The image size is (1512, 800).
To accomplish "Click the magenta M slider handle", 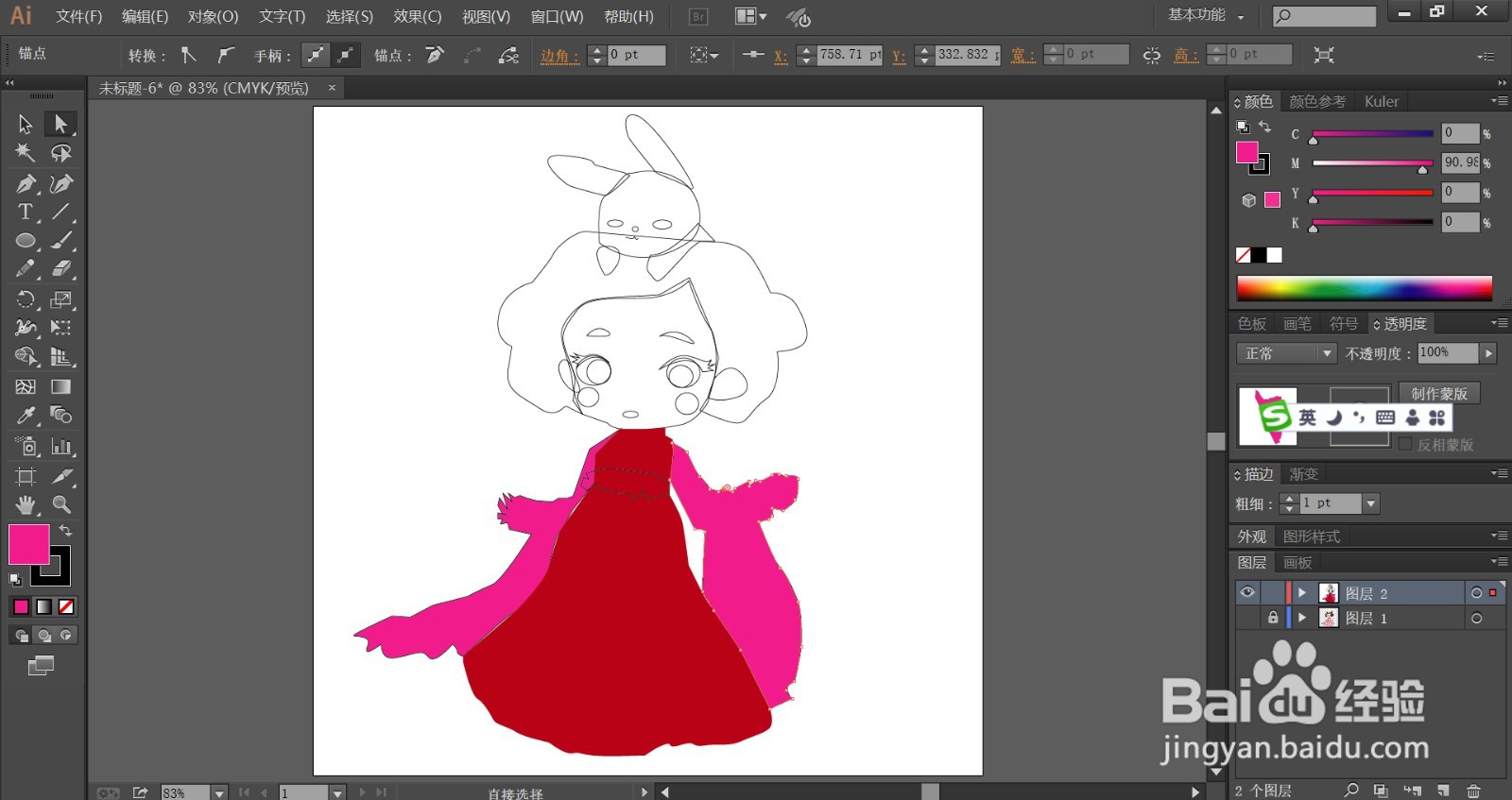I will pos(1422,169).
